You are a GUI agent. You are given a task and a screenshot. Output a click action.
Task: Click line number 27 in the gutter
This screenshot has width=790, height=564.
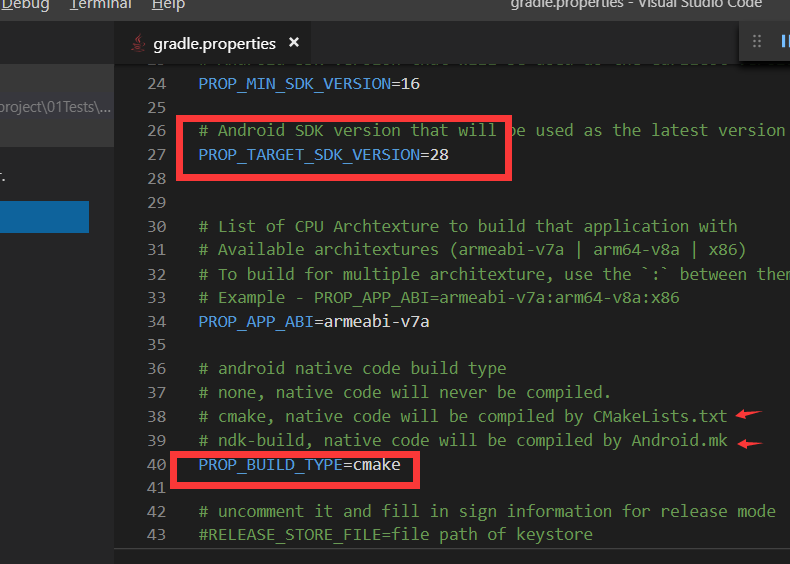(156, 155)
